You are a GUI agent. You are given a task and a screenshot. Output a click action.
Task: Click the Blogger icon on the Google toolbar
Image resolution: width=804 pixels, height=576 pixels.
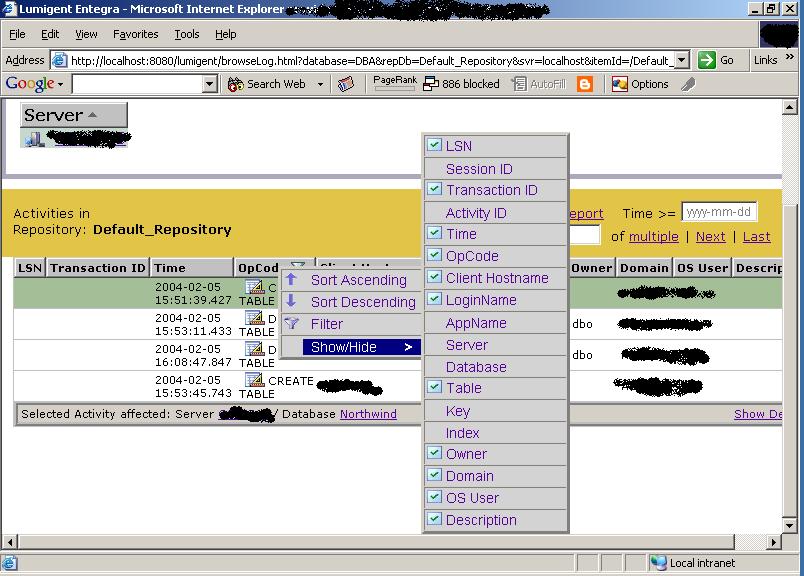point(584,84)
